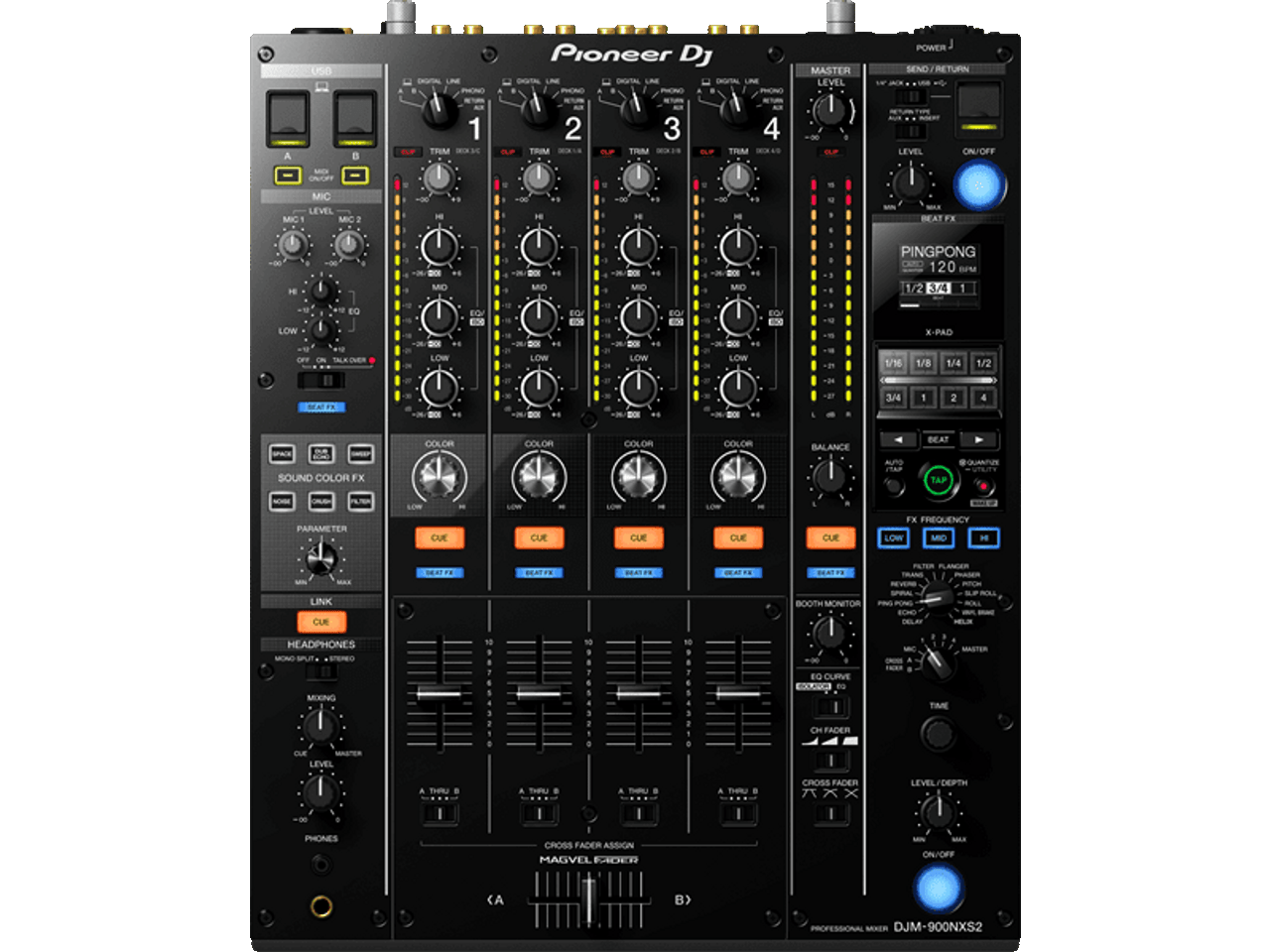
Task: Adjust the channel 3 MID EQ knob
Action: 638,317
